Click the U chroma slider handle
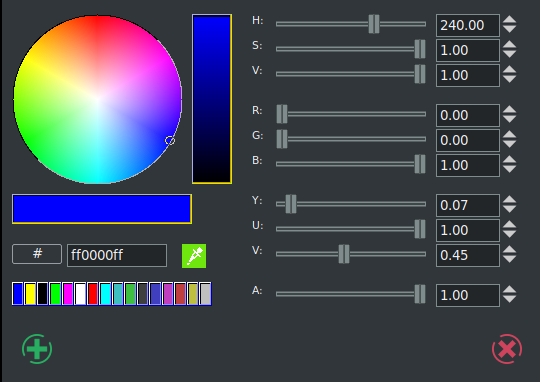The height and width of the screenshot is (382, 540). (x=420, y=229)
